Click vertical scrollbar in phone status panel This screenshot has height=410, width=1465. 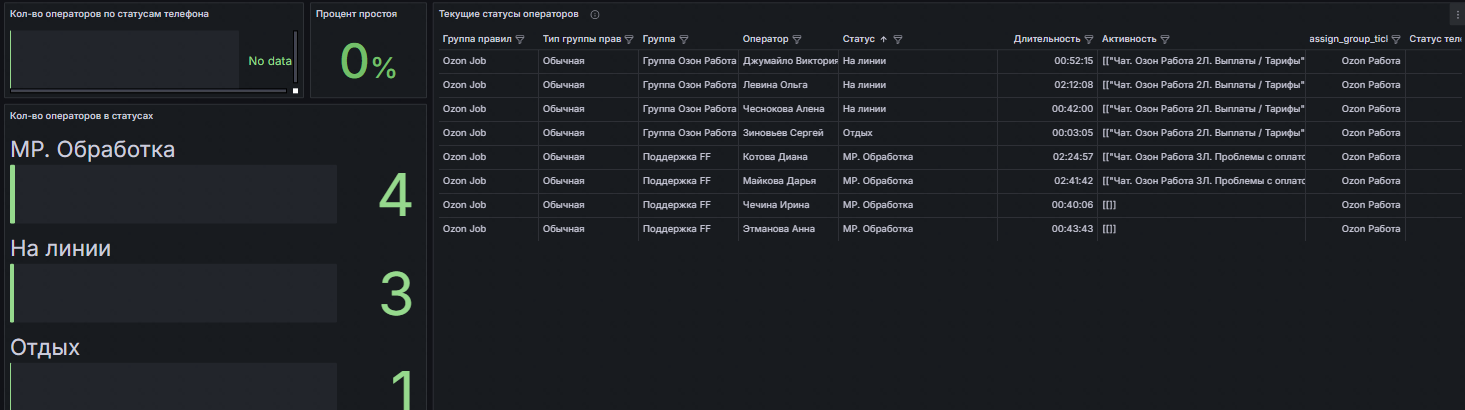295,55
